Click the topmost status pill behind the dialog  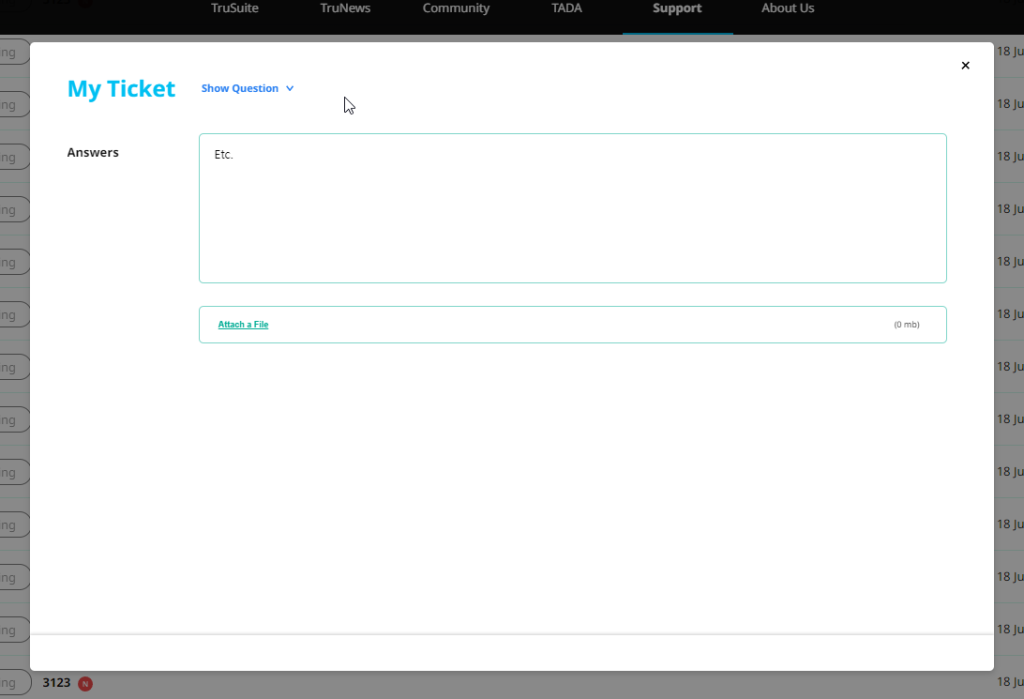pos(13,52)
